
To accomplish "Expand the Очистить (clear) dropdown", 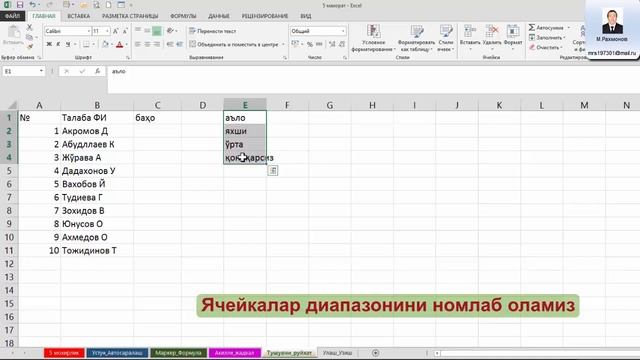I will tap(562, 47).
